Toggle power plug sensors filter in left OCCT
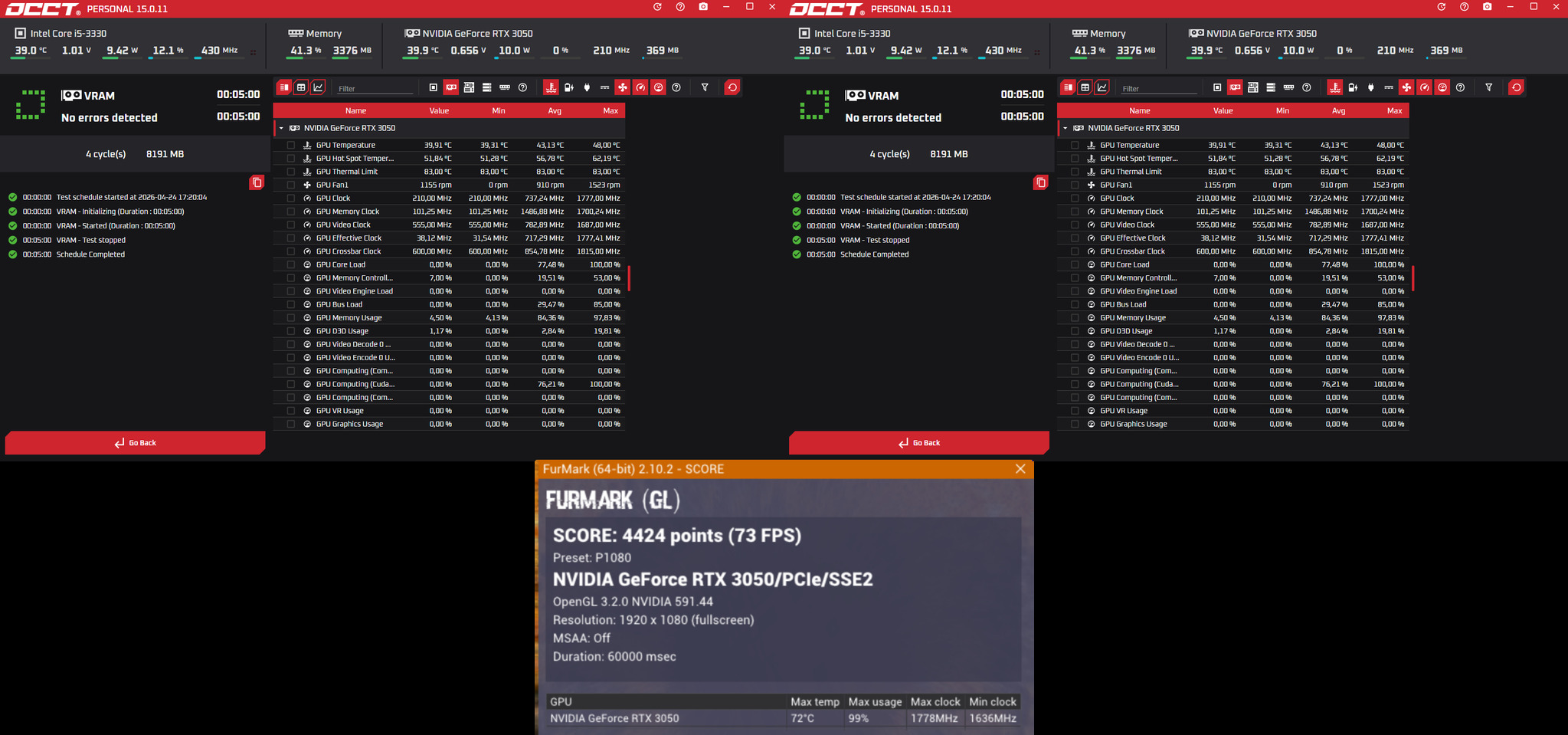 coord(587,87)
